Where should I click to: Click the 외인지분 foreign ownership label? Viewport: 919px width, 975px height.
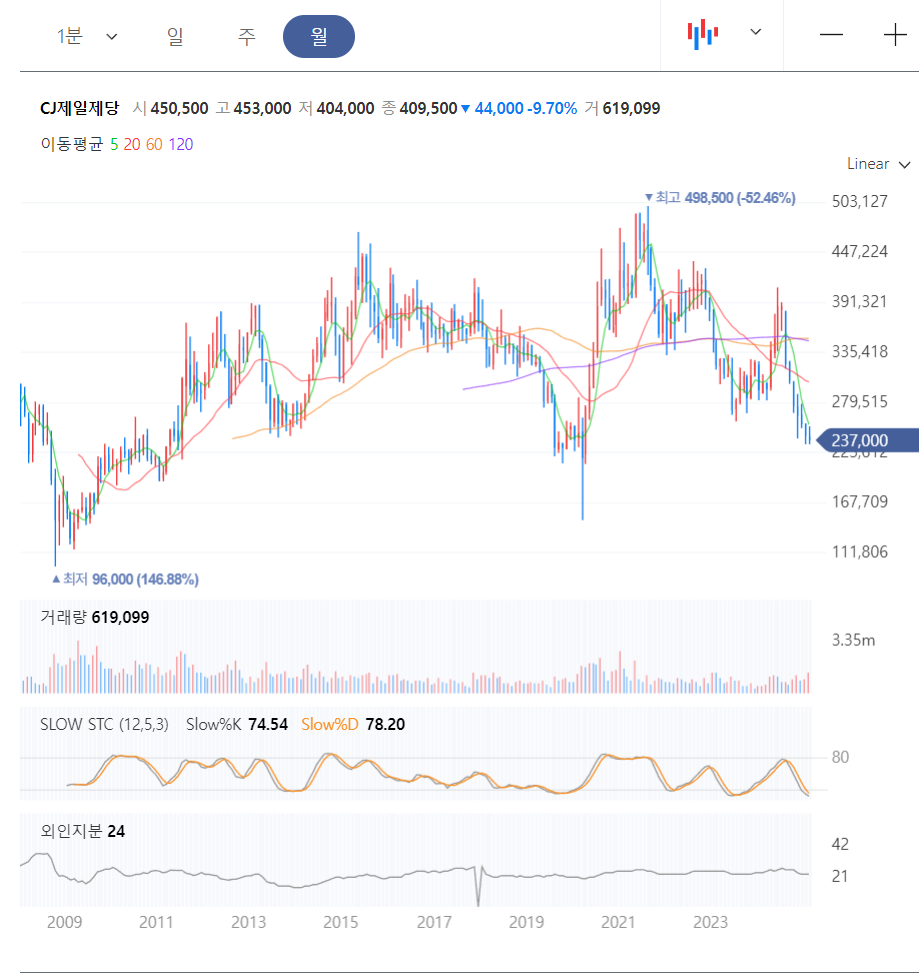(x=71, y=831)
